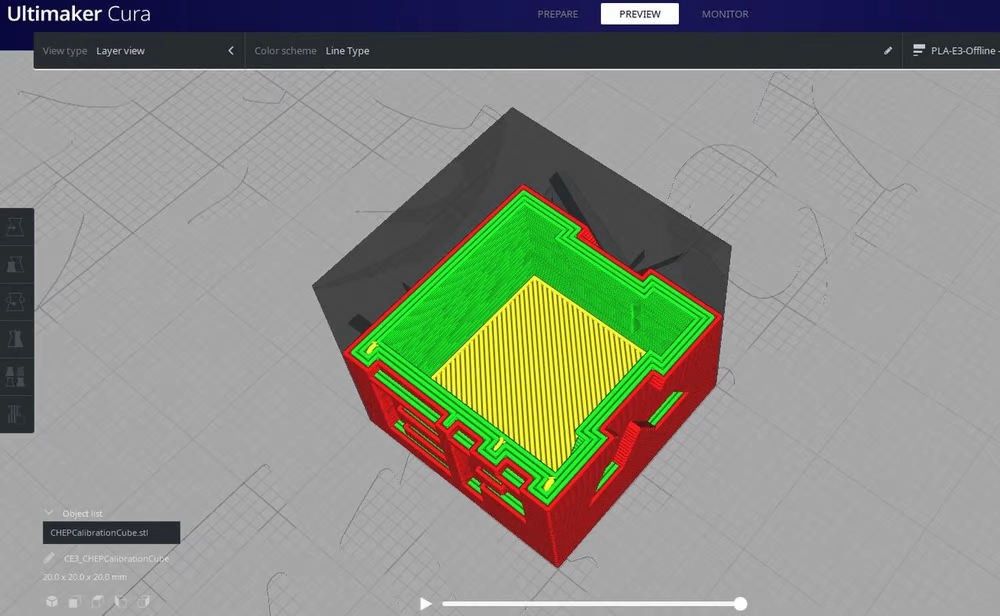Collapse View type panel with arrow
This screenshot has width=1000, height=616.
231,50
